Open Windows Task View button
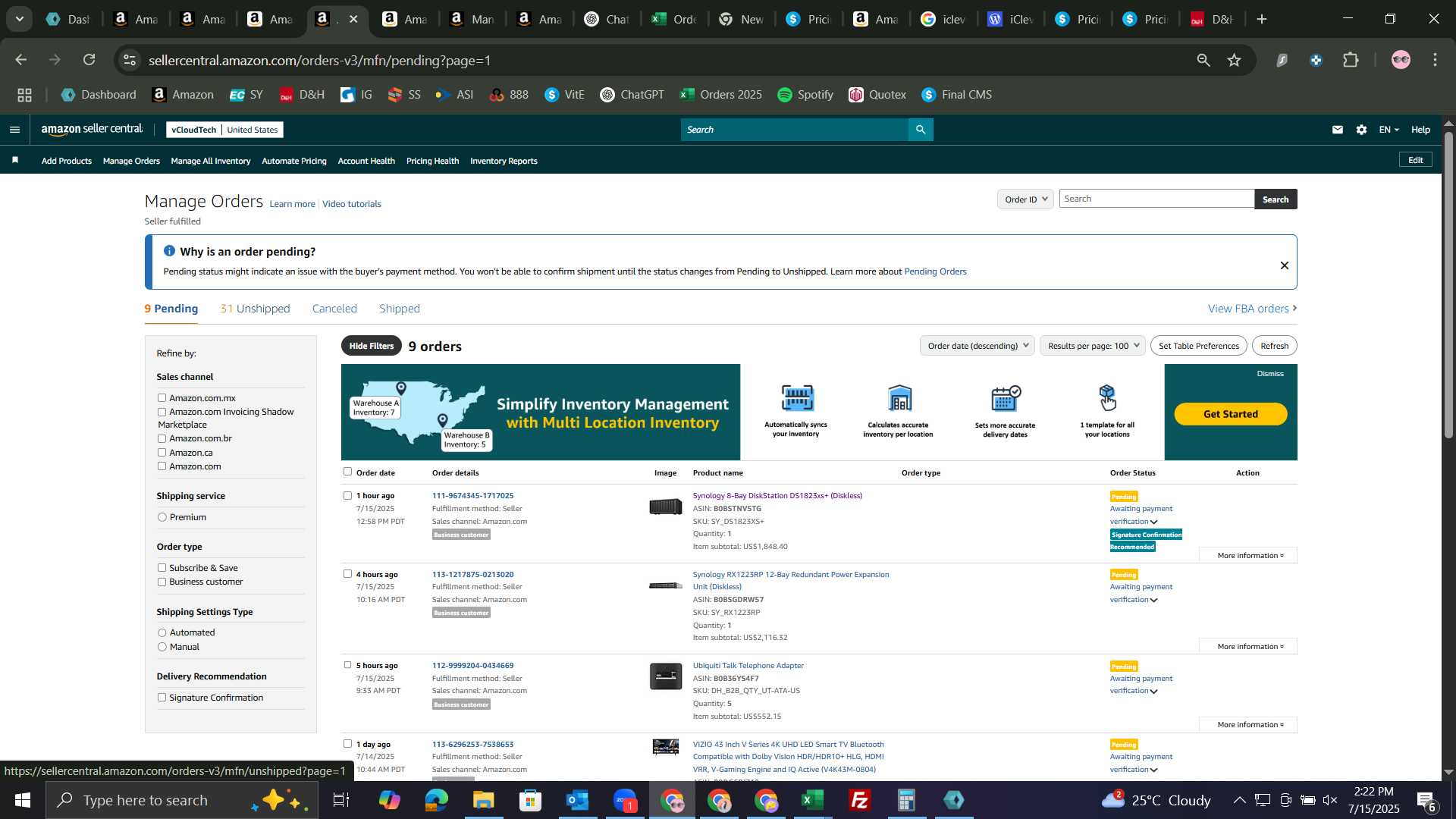The width and height of the screenshot is (1456, 819). 341,800
